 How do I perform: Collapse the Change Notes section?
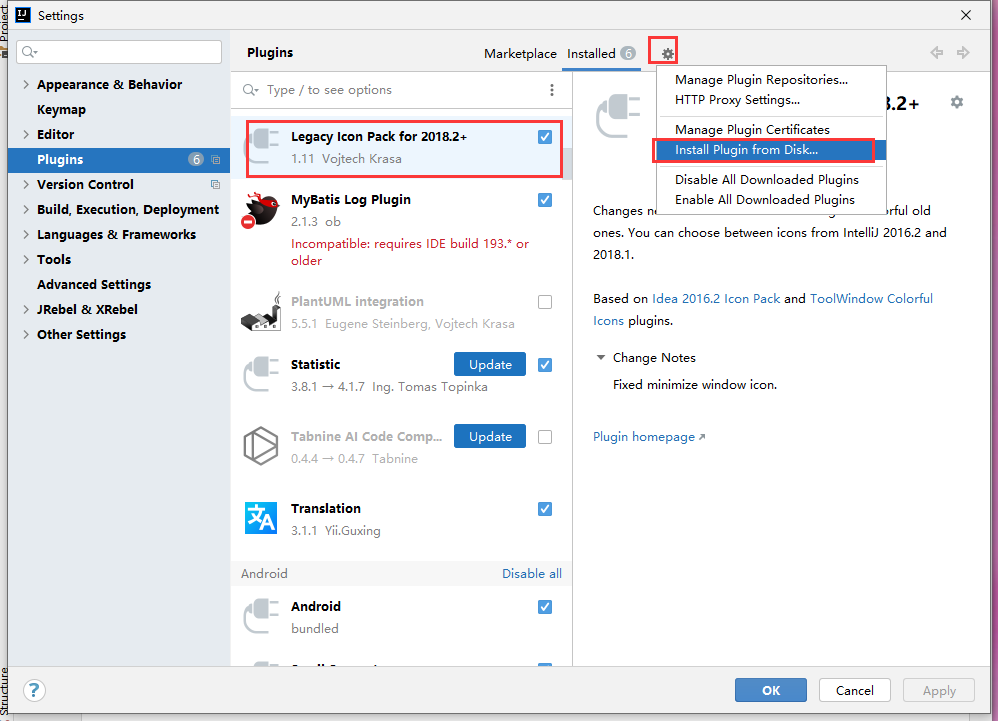pos(600,358)
